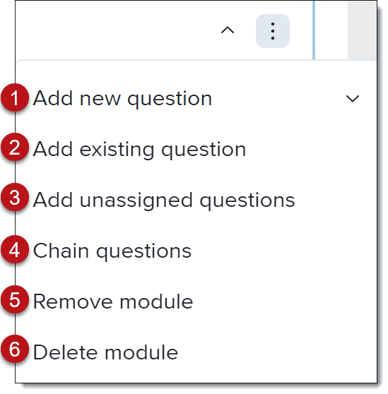388x394 pixels.
Task: Click the red number 4 callout badge
Action: pos(14,250)
